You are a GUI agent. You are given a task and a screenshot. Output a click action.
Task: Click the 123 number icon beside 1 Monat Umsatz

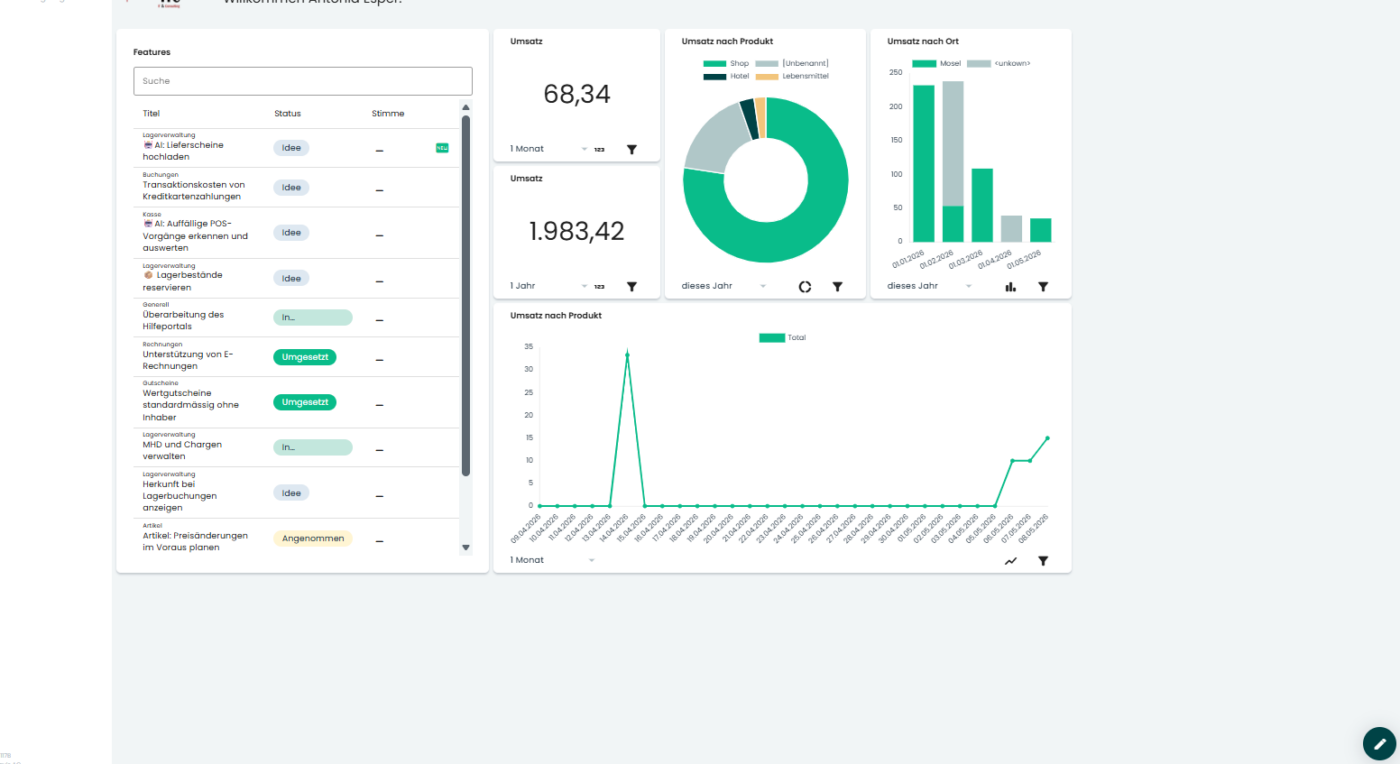coord(599,149)
